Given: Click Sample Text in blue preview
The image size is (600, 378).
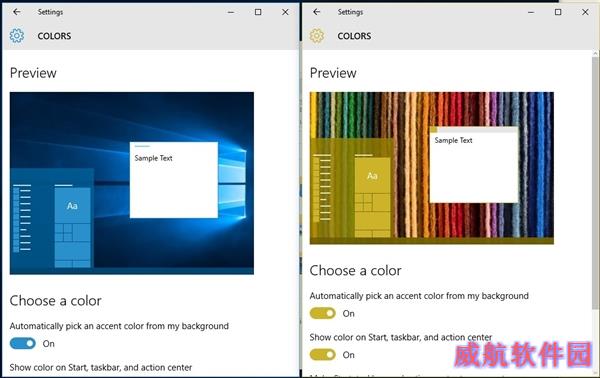Looking at the screenshot, I should tap(153, 158).
